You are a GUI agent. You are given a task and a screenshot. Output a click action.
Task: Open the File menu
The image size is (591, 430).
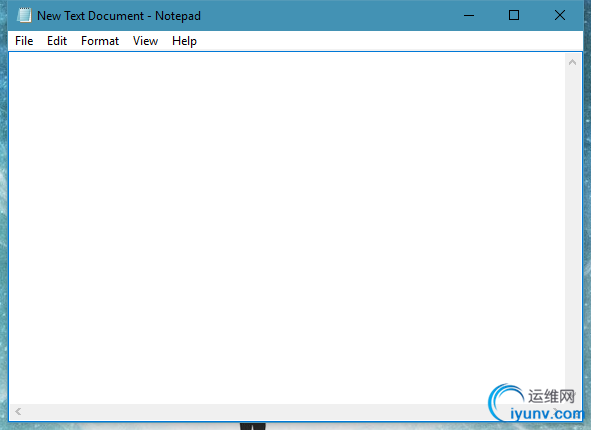tap(24, 41)
